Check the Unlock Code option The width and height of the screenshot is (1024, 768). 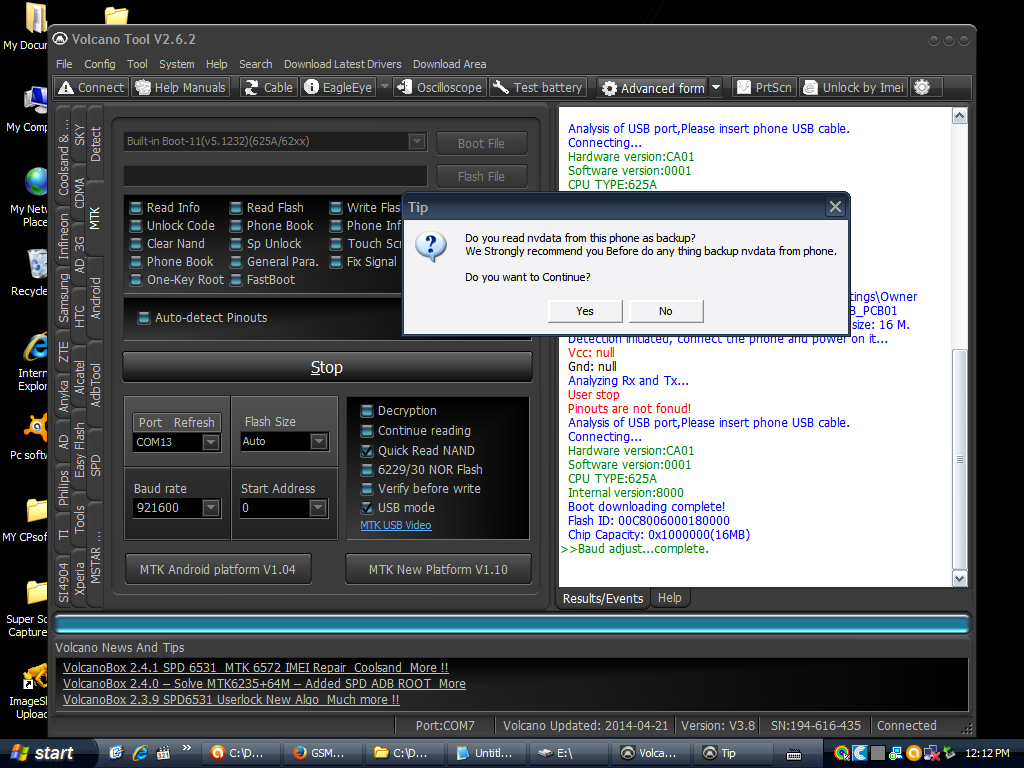[x=136, y=226]
